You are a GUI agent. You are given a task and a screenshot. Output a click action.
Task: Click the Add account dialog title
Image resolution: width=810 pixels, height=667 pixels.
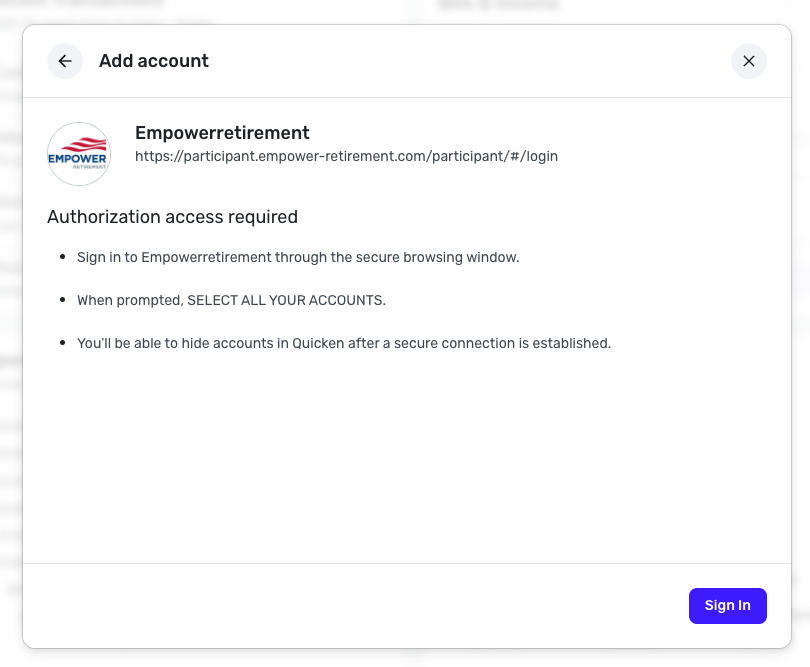pyautogui.click(x=154, y=61)
